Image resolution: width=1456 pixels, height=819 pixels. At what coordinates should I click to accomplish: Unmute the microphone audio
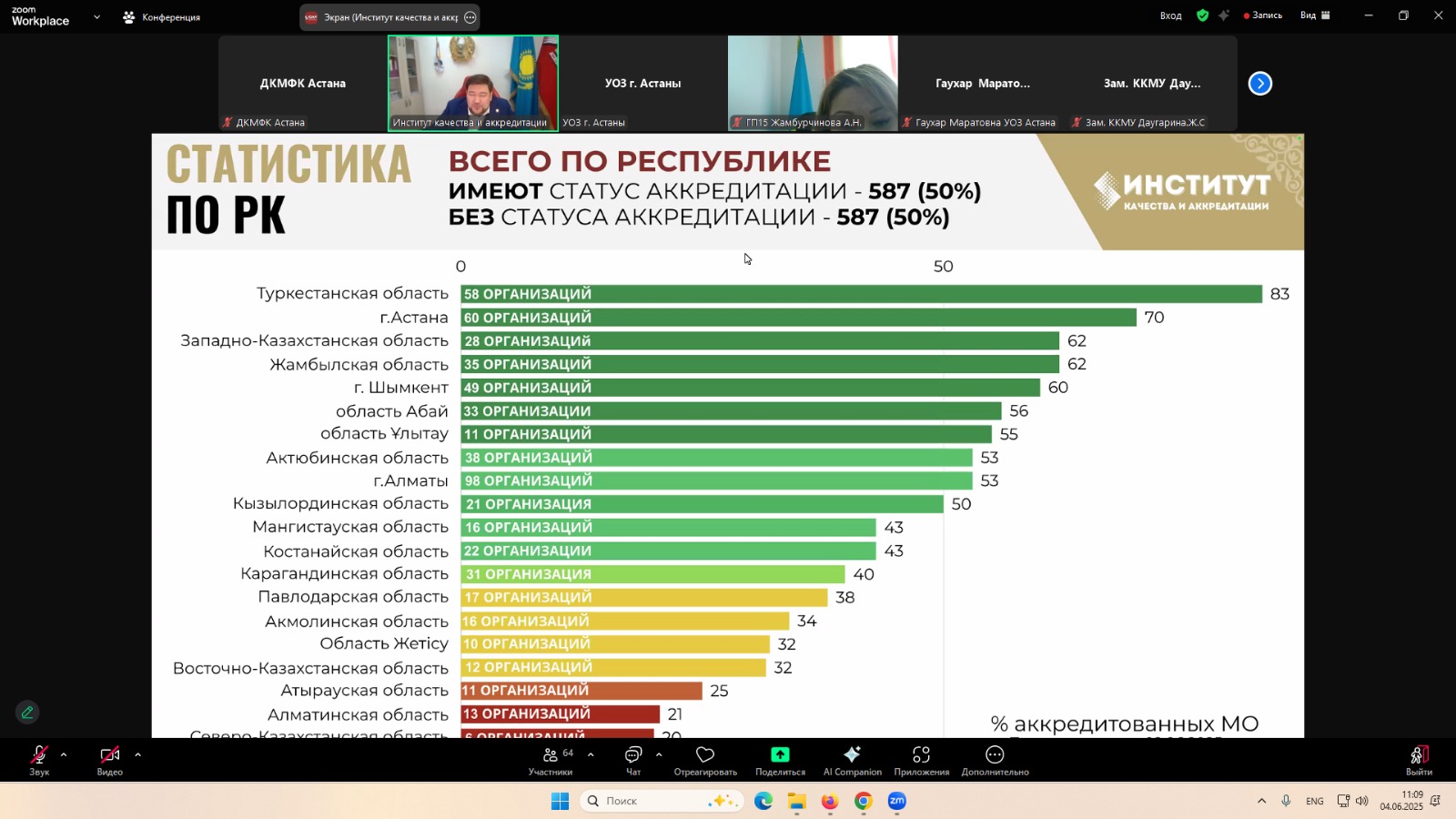[x=39, y=760]
